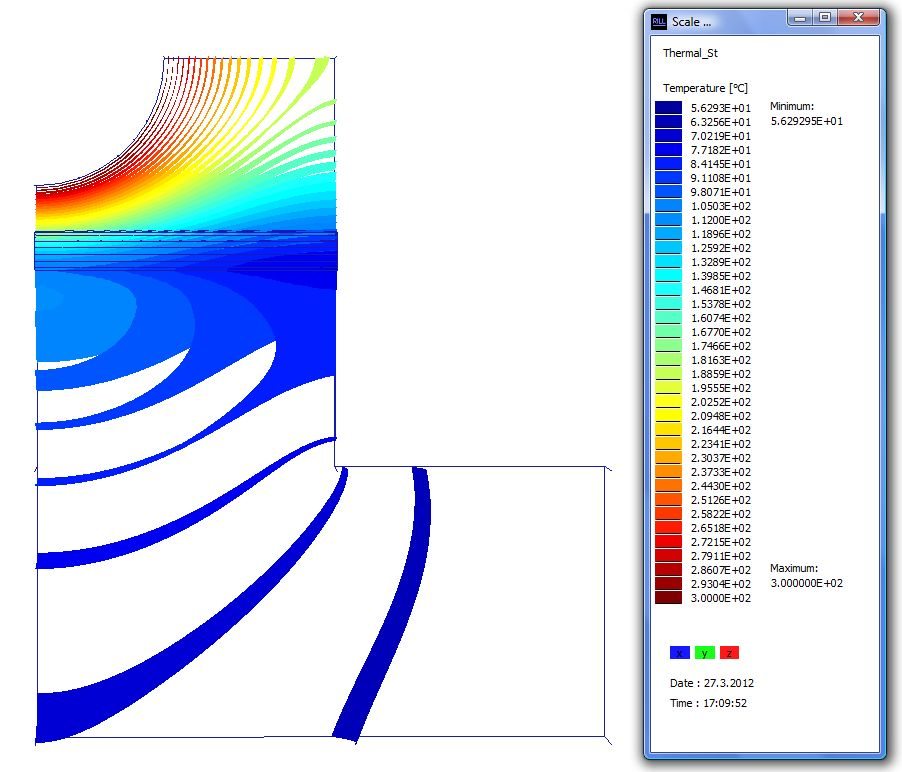Viewport: 902px width, 772px height.
Task: Click the green y axis box
Action: 705,653
